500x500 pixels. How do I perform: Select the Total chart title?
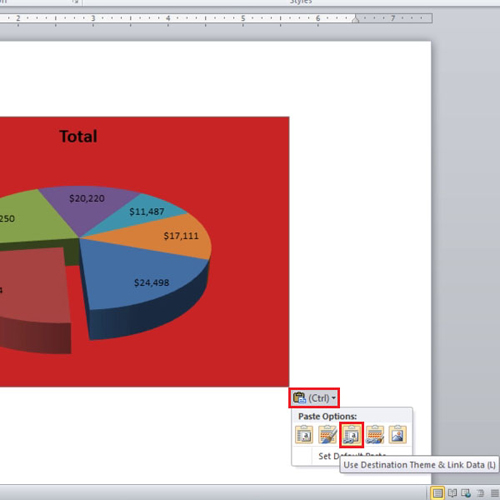[78, 136]
